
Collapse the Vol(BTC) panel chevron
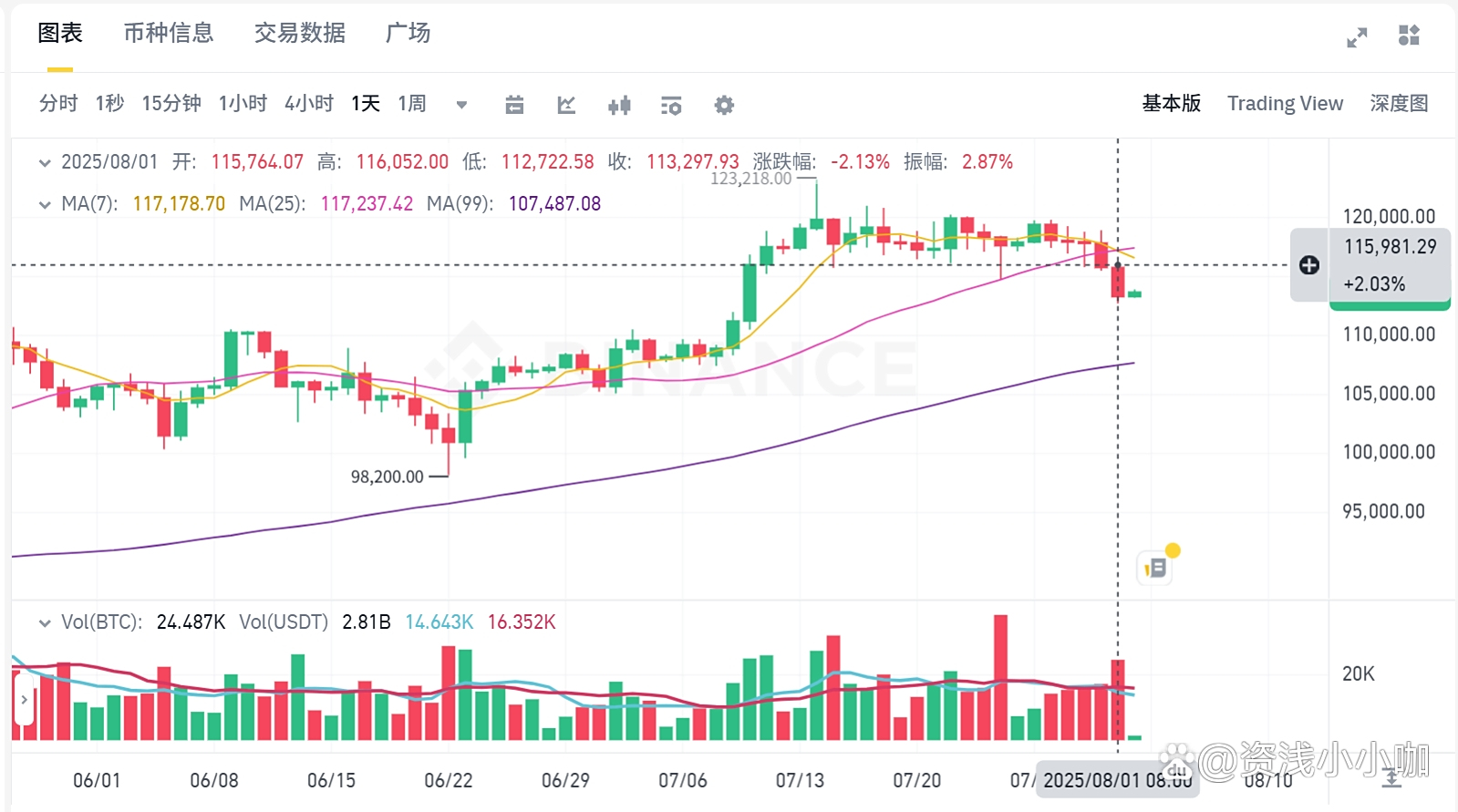click(45, 623)
